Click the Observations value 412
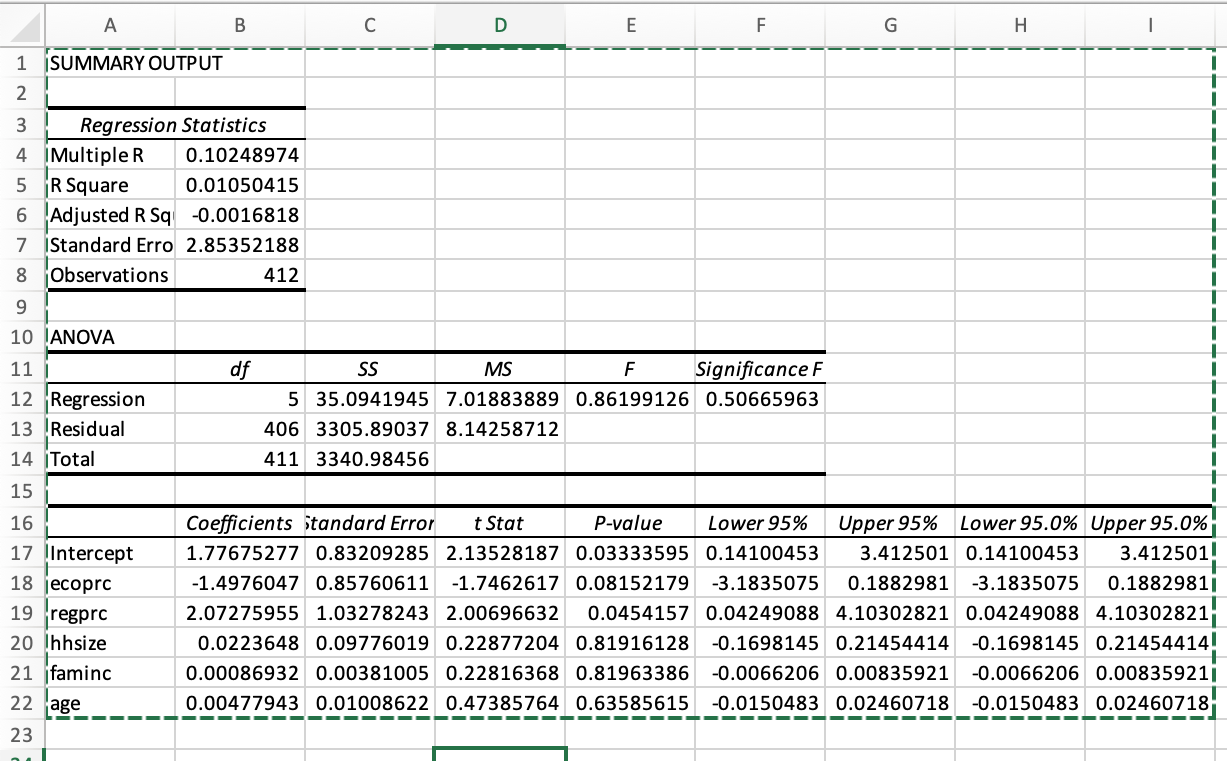The width and height of the screenshot is (1227, 761). pyautogui.click(x=239, y=275)
